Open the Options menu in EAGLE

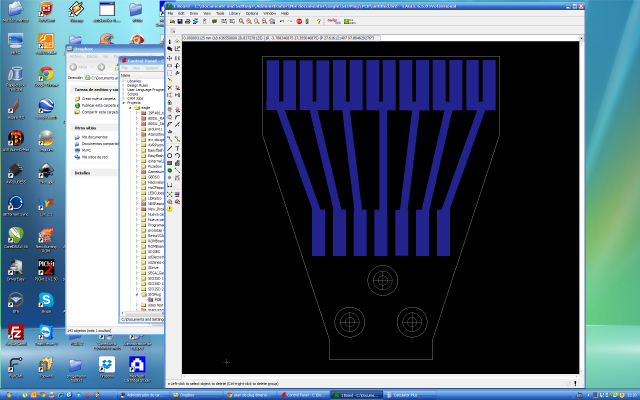click(252, 13)
